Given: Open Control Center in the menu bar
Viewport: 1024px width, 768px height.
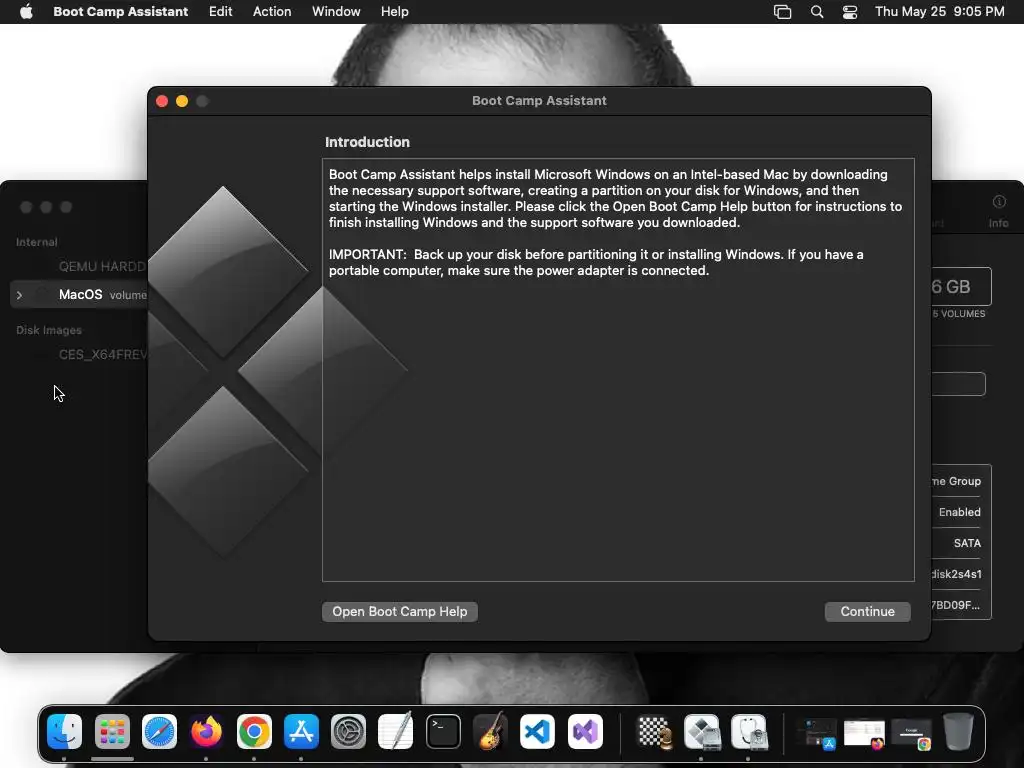Looking at the screenshot, I should [850, 12].
